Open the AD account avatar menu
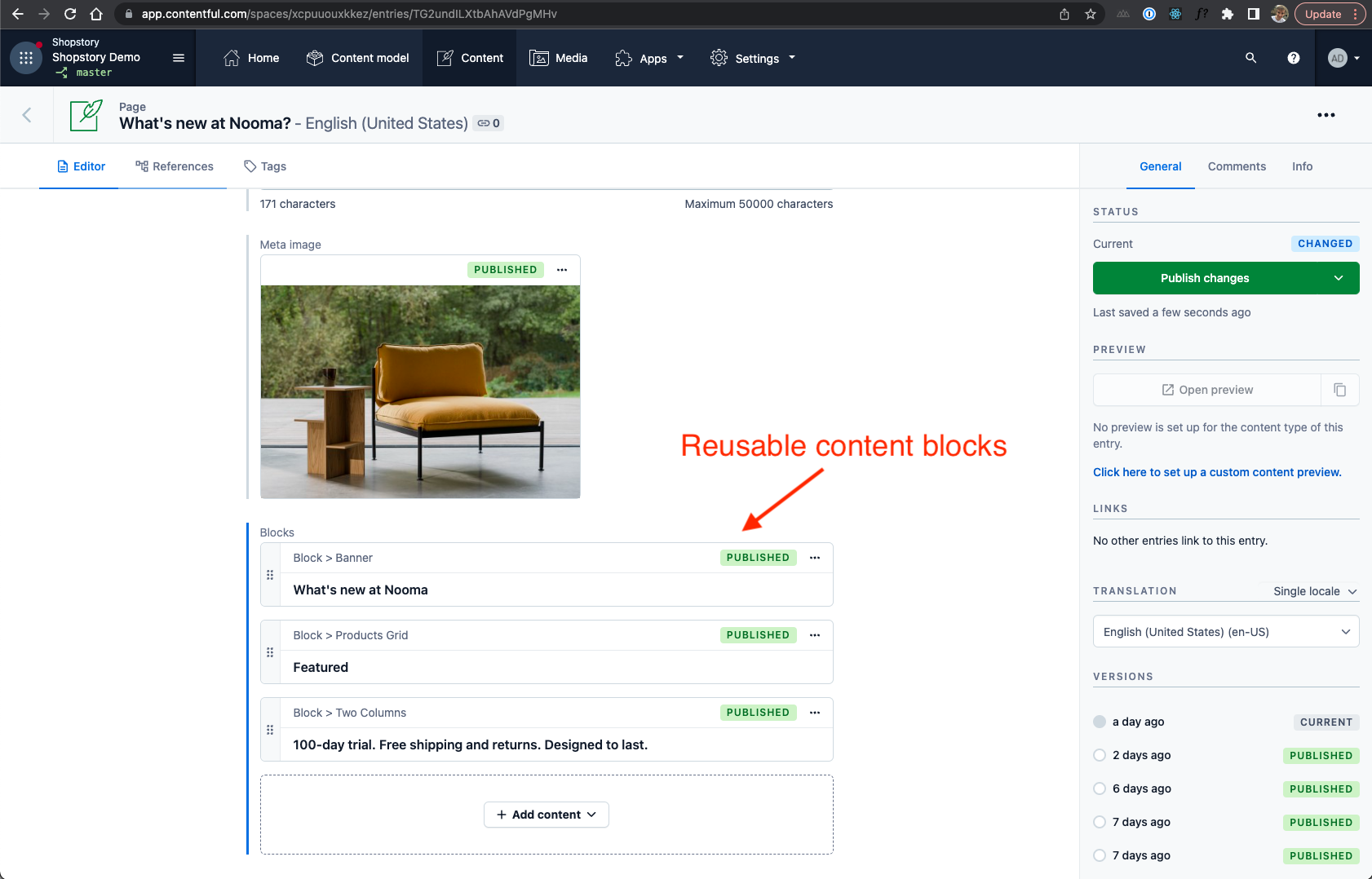 pos(1343,58)
